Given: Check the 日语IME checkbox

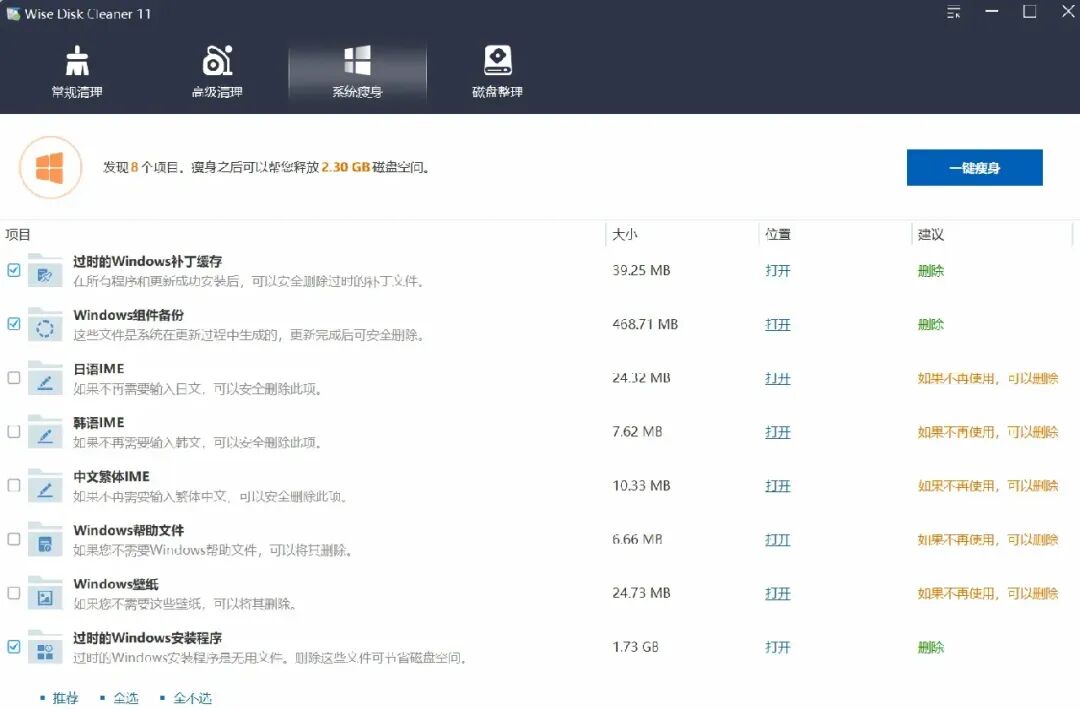Looking at the screenshot, I should pyautogui.click(x=14, y=377).
